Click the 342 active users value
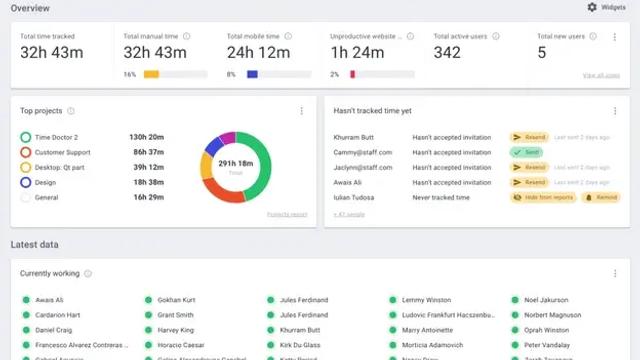The height and width of the screenshot is (360, 640). point(447,53)
